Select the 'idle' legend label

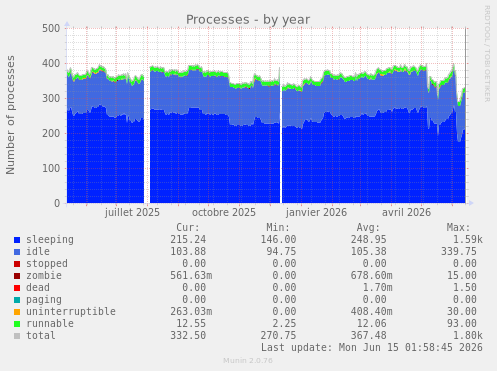click(x=38, y=252)
